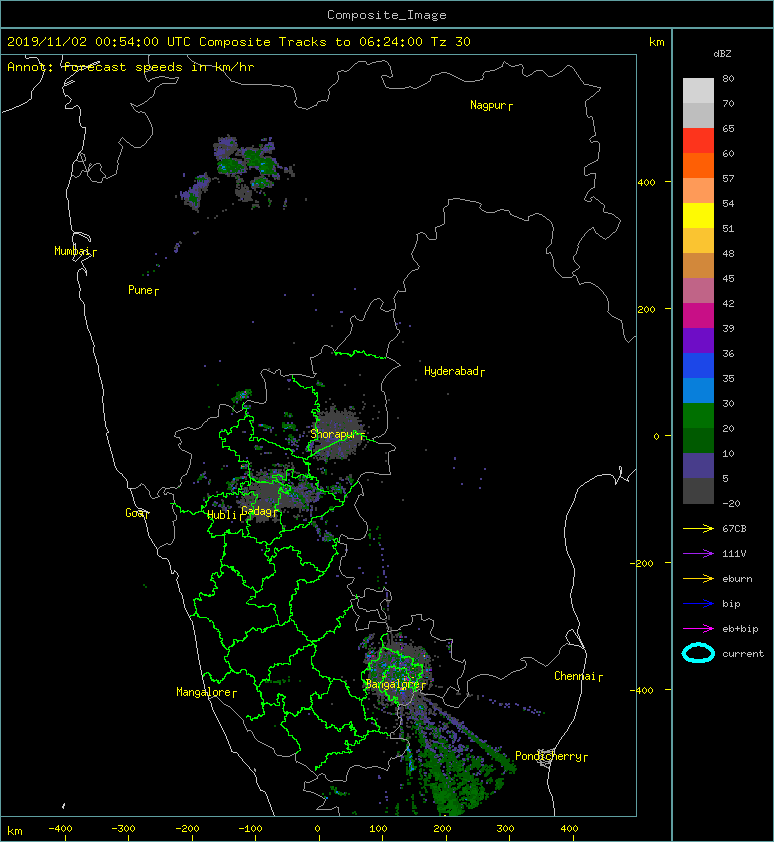This screenshot has height=842, width=774.
Task: Click the magenta eb+bip arrow legend icon
Action: coord(698,629)
